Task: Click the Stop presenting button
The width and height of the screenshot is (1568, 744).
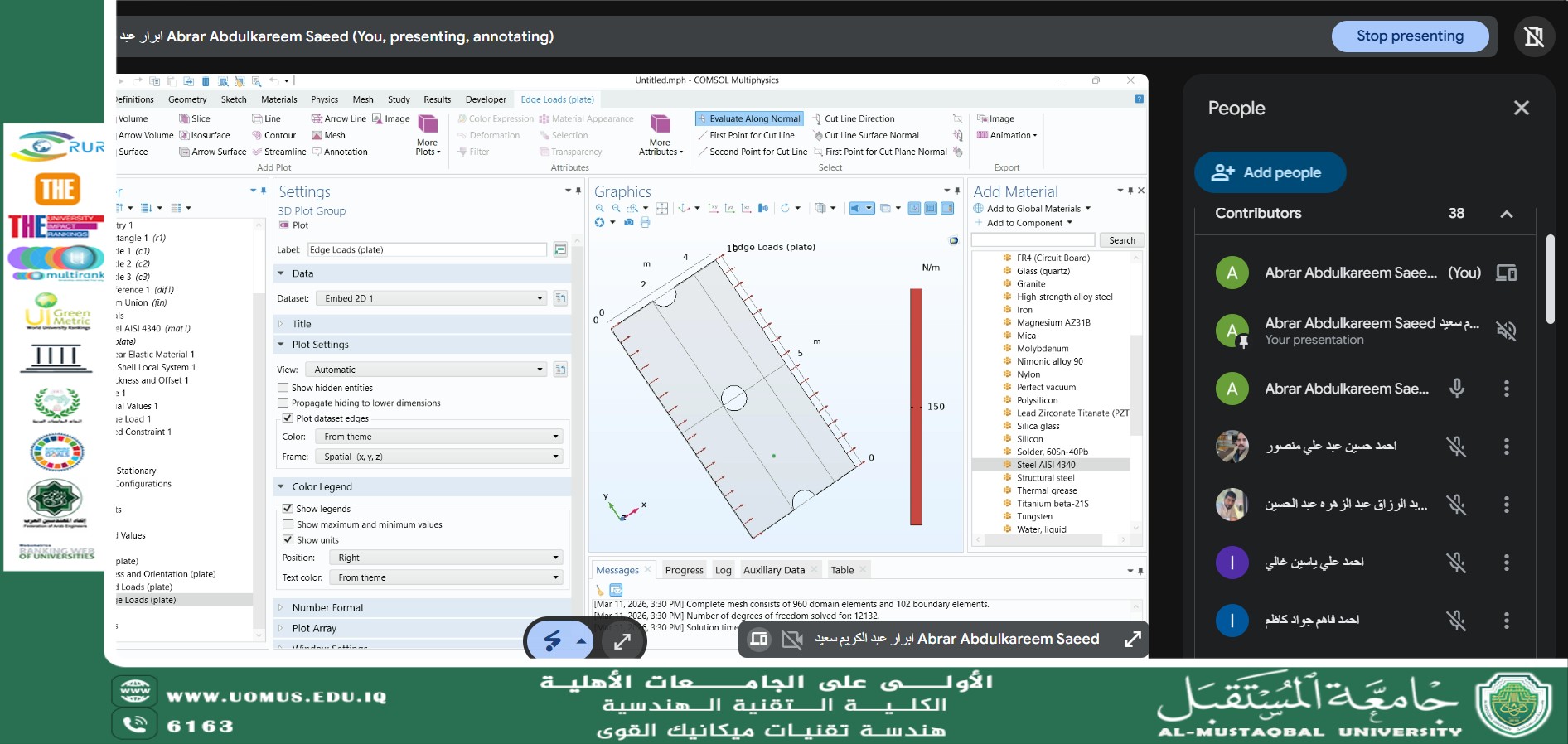Action: (x=1409, y=36)
